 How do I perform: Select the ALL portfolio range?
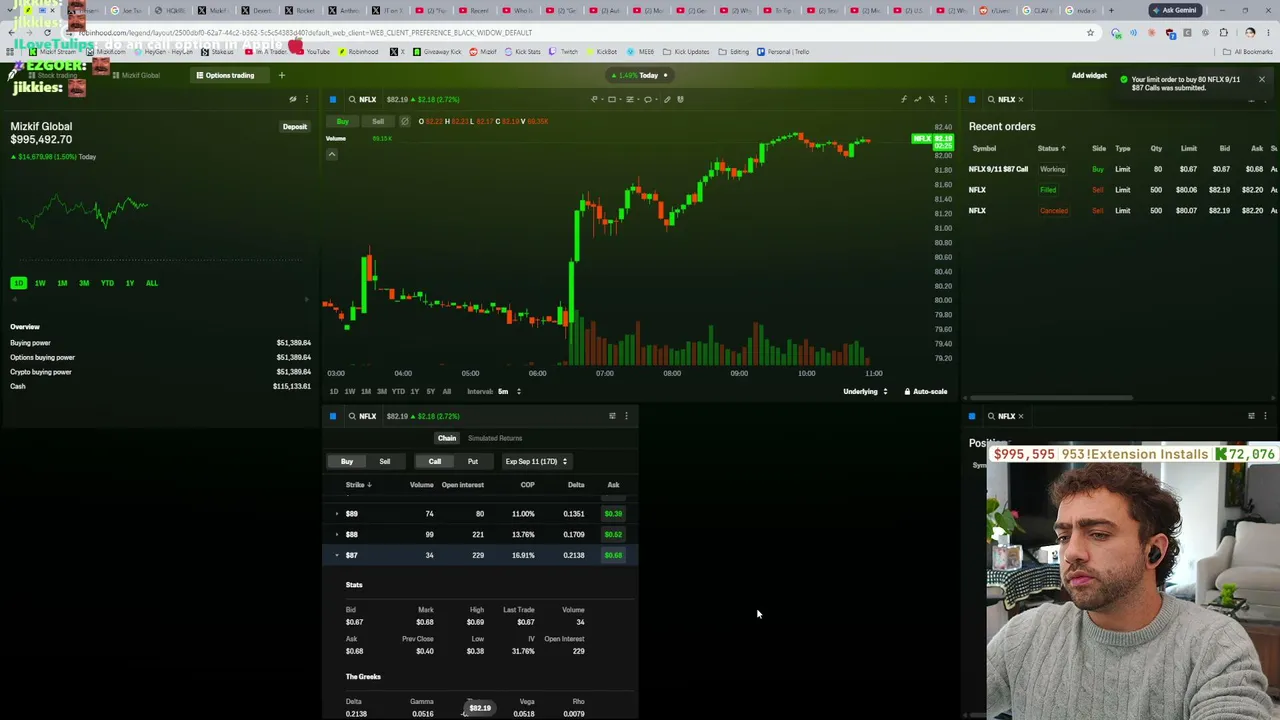[x=152, y=283]
